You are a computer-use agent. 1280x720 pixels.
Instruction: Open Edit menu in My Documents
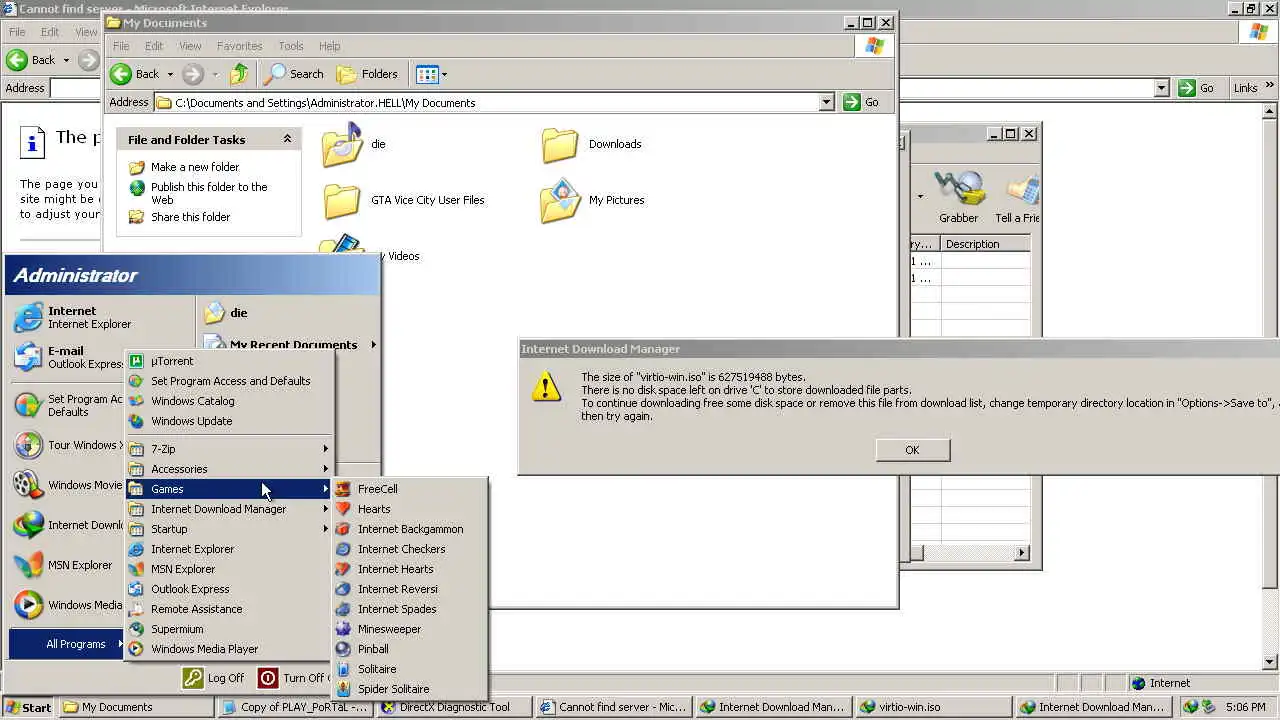click(x=154, y=46)
